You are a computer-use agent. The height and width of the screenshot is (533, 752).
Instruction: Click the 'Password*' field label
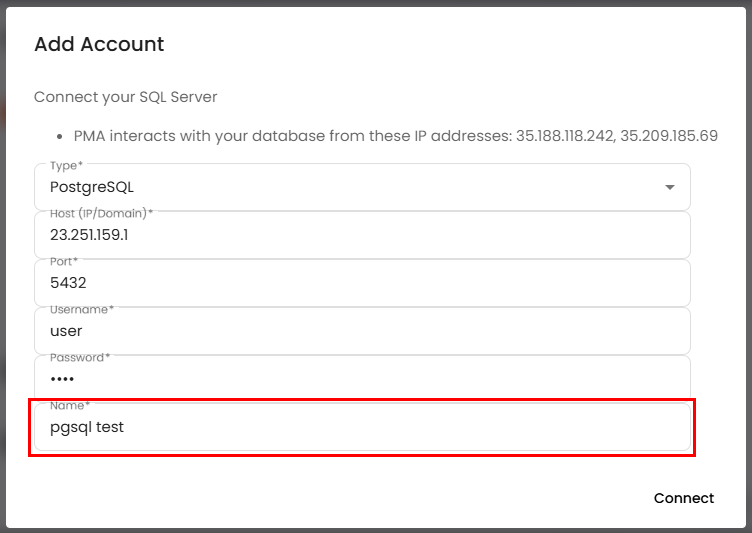80,357
